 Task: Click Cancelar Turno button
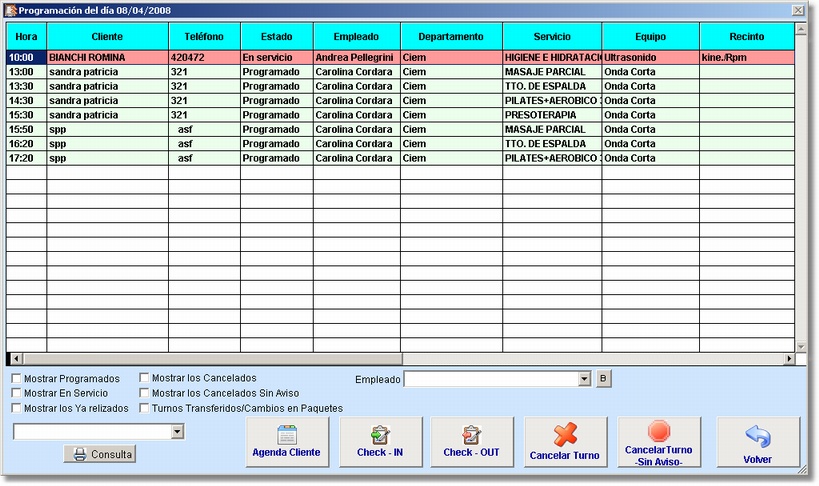click(x=566, y=442)
